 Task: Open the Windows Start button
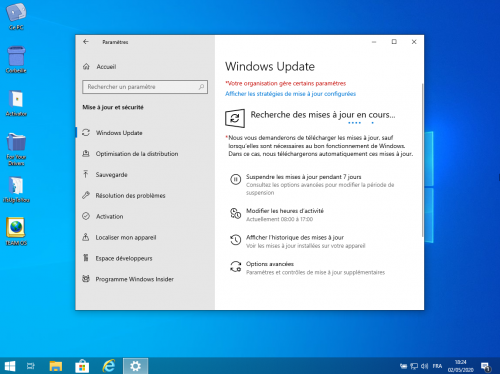(10, 366)
